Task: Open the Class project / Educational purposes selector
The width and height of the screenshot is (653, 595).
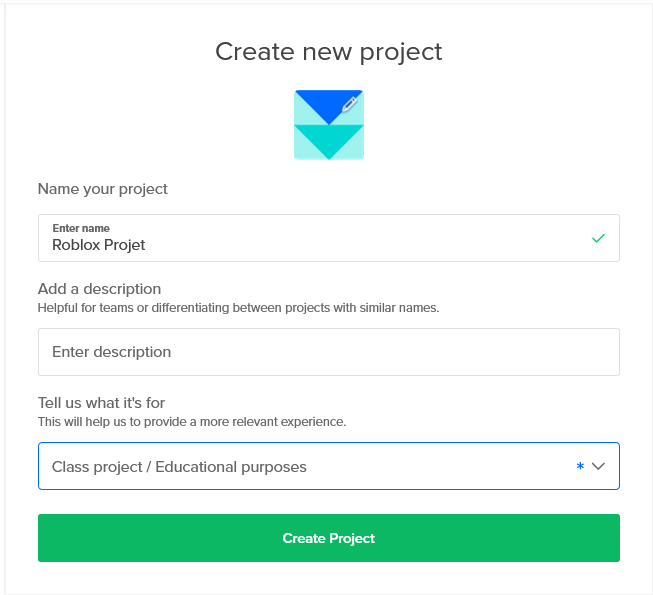Action: [329, 466]
